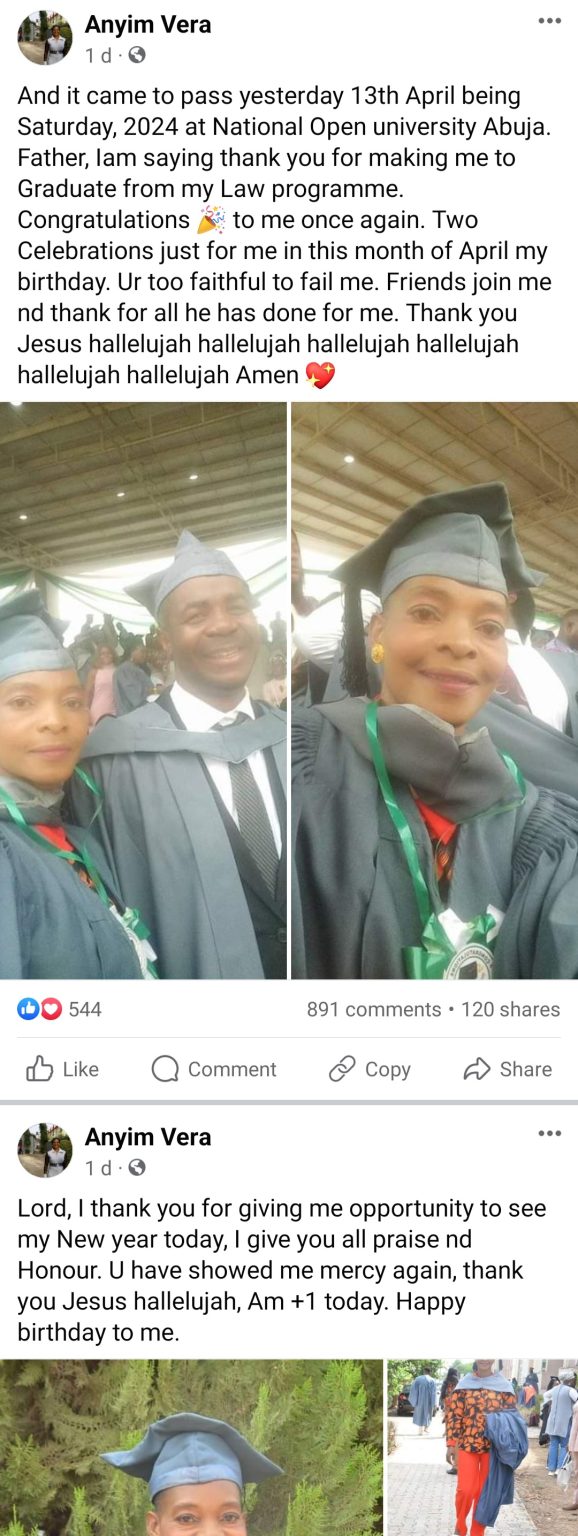Tap the thumbs-up Like icon
This screenshot has height=1536, width=578.
click(x=40, y=1069)
